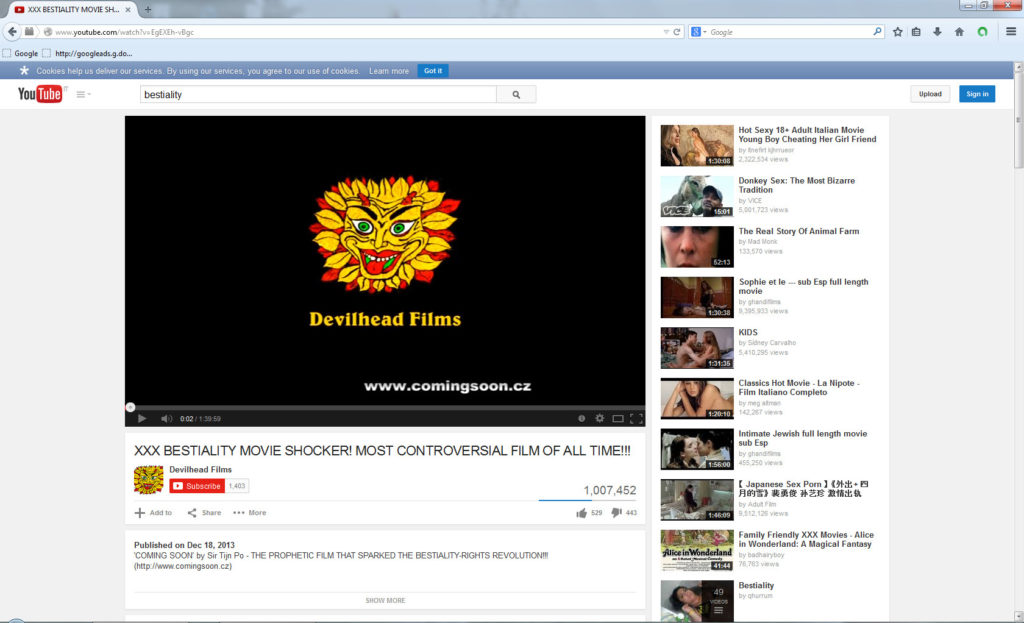Open Alice in Wonderland video thumbnail
Image resolution: width=1024 pixels, height=623 pixels.
click(x=697, y=551)
